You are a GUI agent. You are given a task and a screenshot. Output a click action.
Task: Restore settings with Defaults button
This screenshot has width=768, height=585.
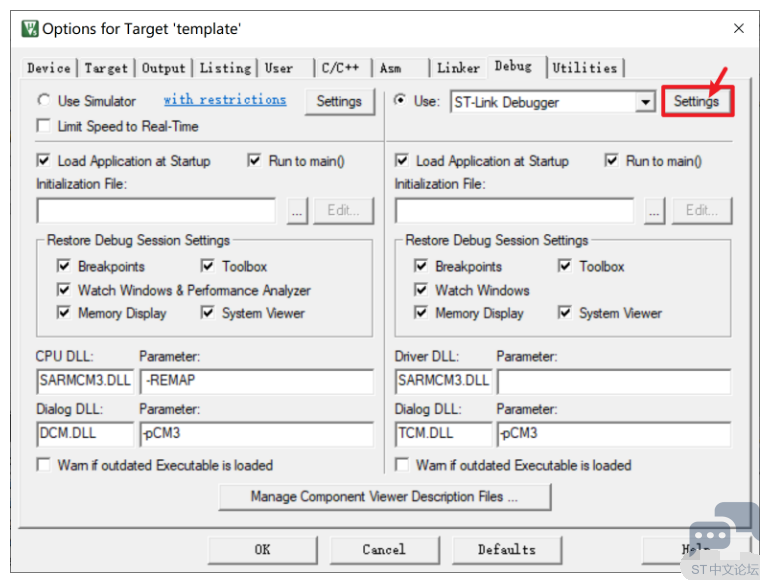(x=507, y=550)
